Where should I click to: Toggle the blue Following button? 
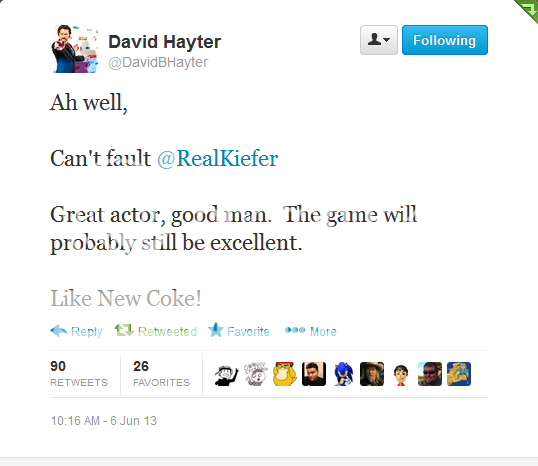point(445,40)
